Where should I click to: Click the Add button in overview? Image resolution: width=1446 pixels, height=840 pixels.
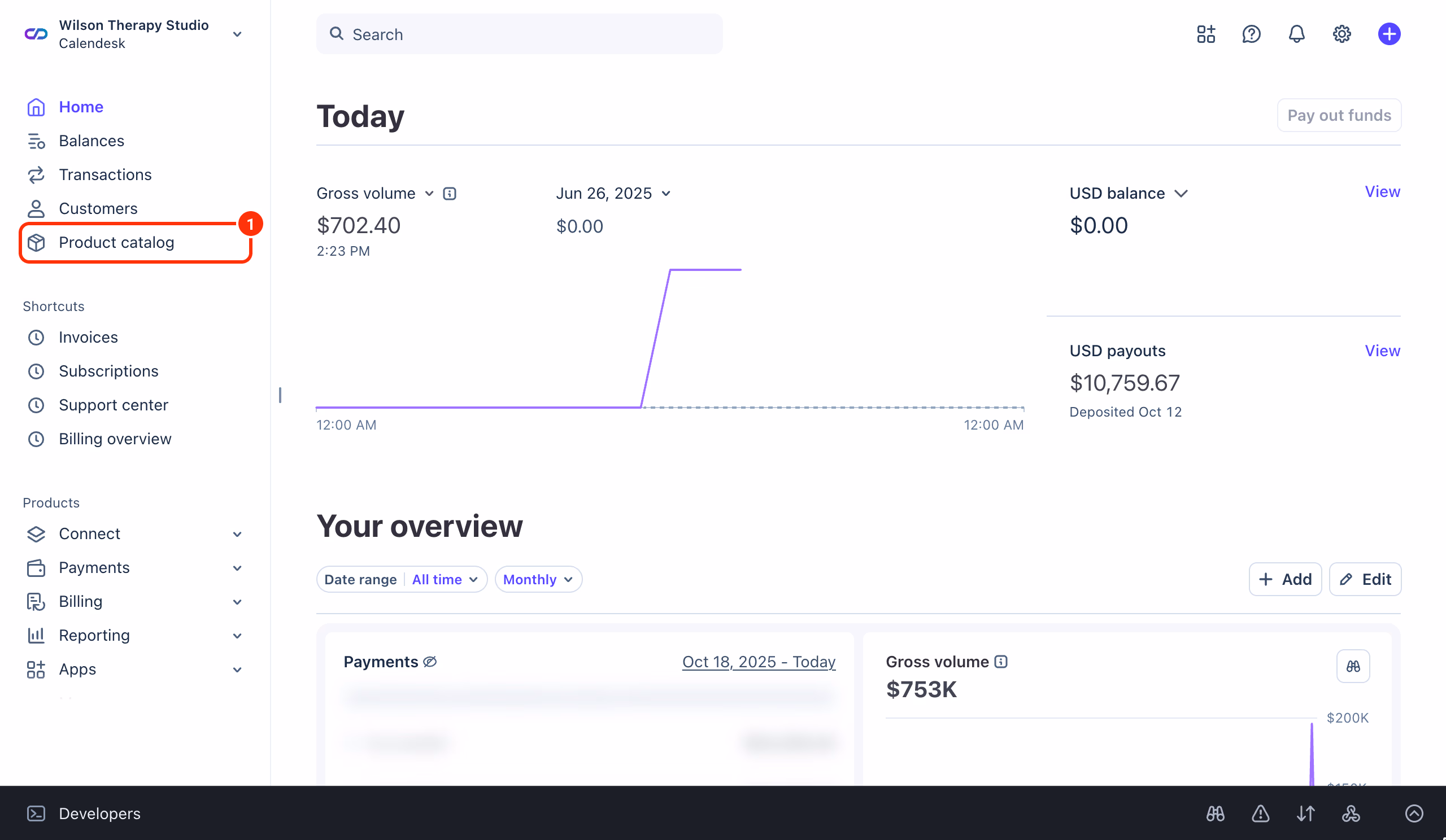1285,579
